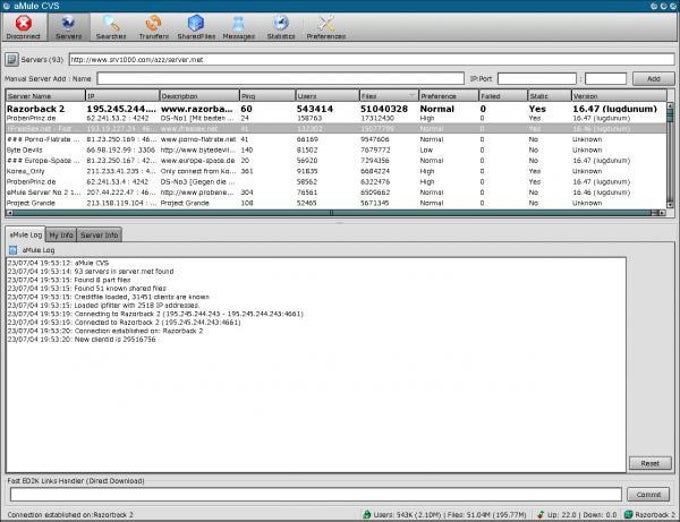Open the Statistics toolbar section
Image resolution: width=680 pixels, height=522 pixels.
click(281, 27)
